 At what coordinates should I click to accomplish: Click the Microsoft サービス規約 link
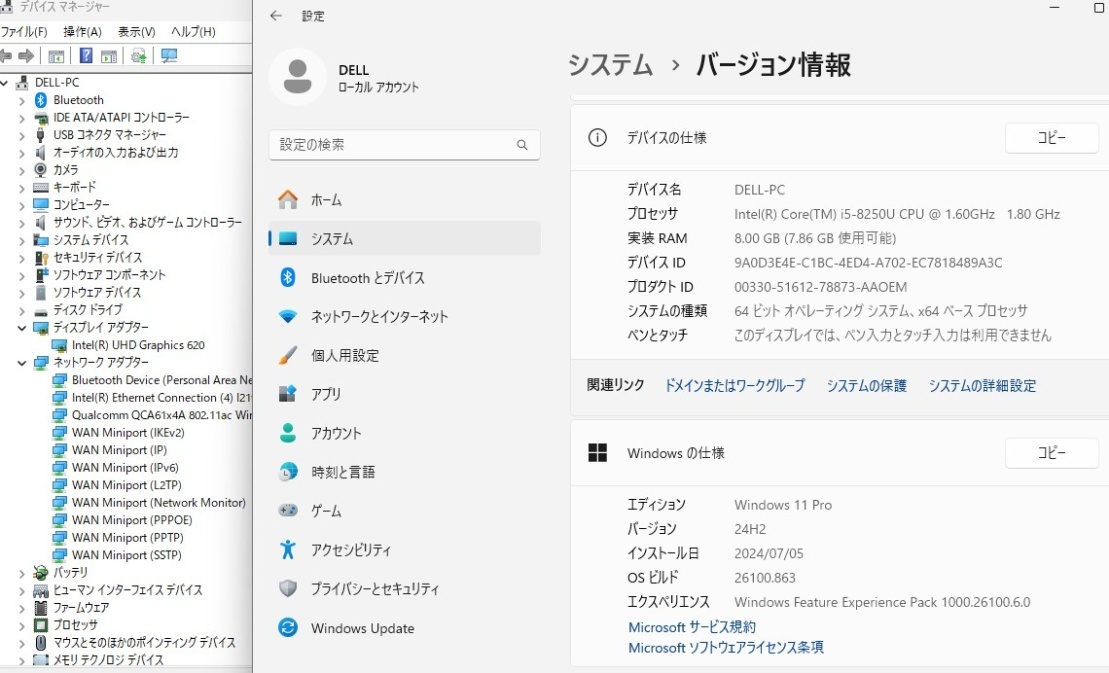(x=691, y=627)
